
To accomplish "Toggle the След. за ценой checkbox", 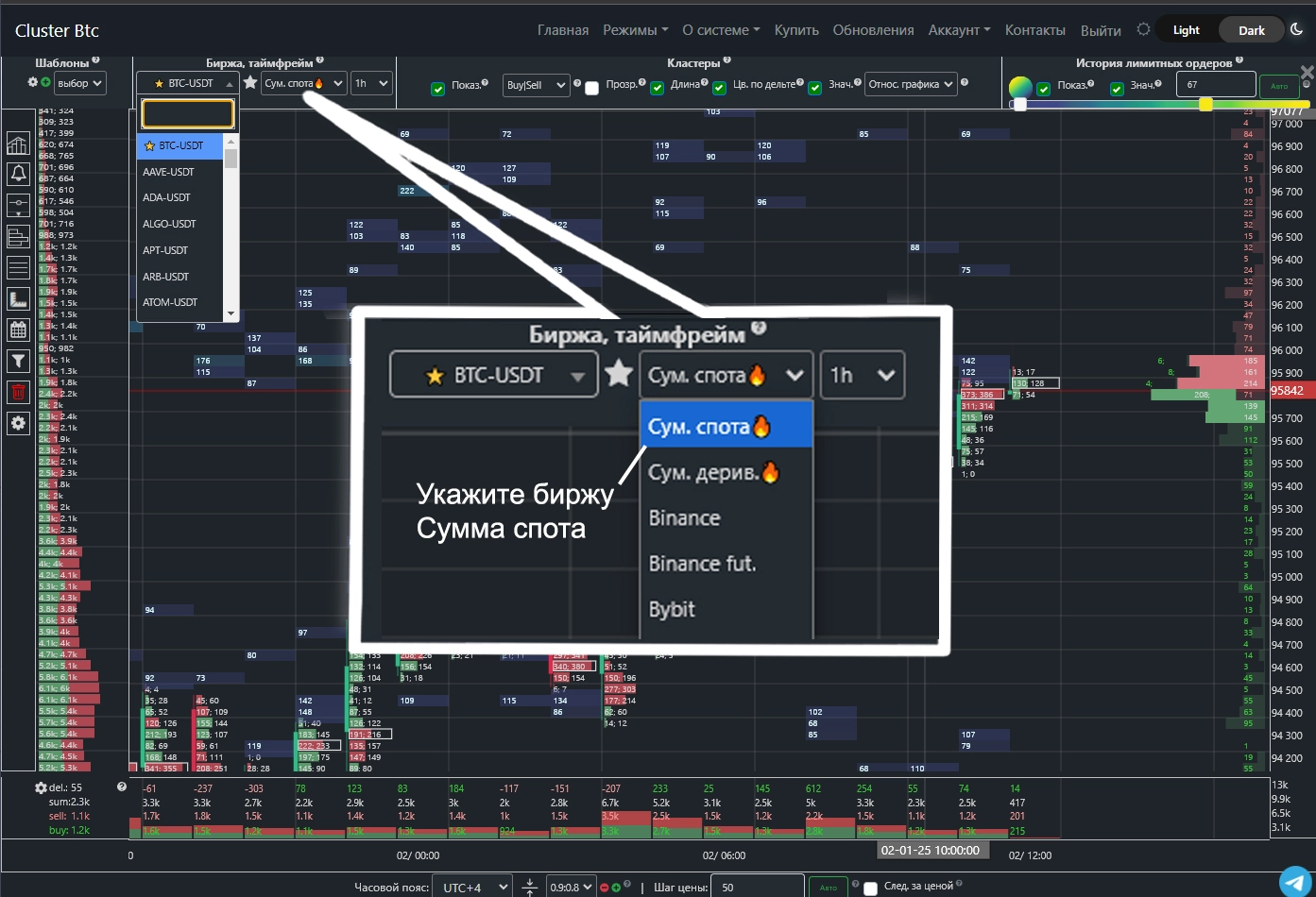I will pos(870,888).
